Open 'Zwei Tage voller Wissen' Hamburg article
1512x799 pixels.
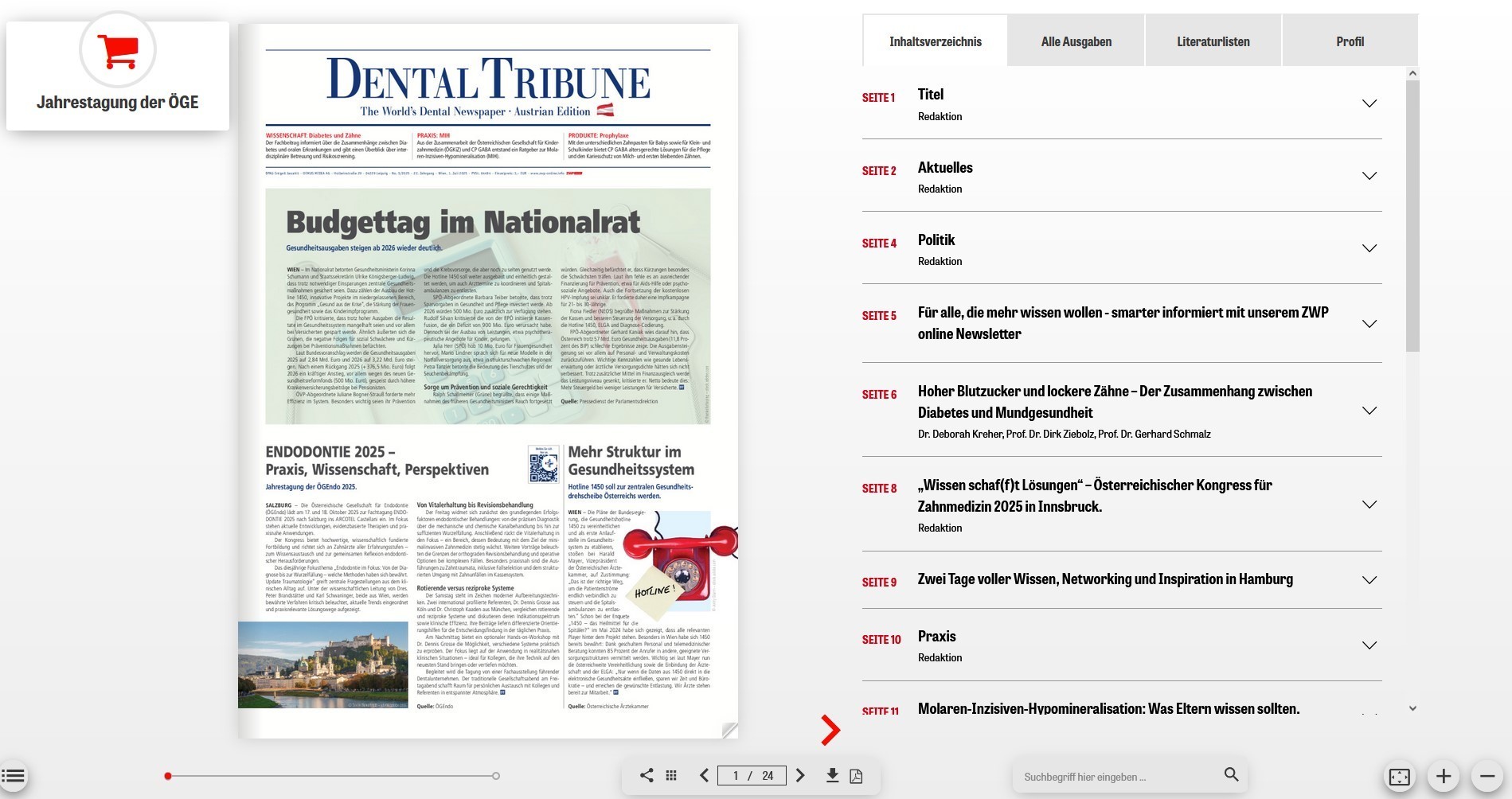coord(1105,579)
